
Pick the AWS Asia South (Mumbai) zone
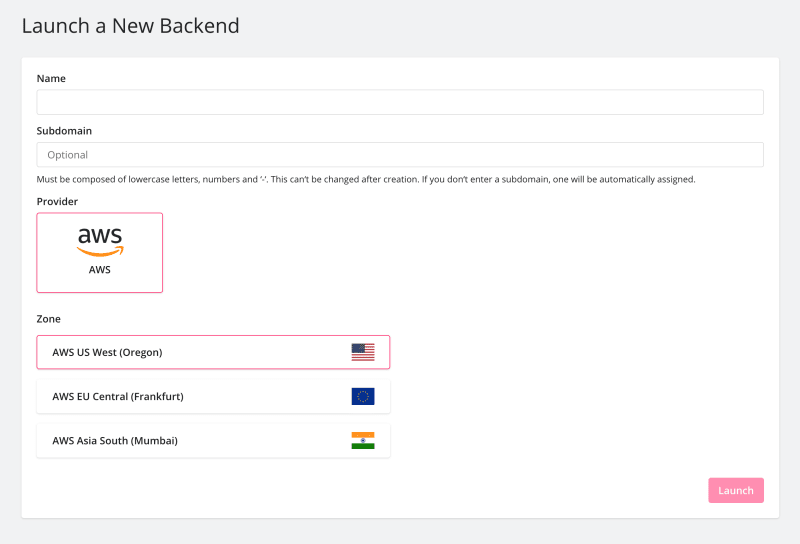point(213,440)
